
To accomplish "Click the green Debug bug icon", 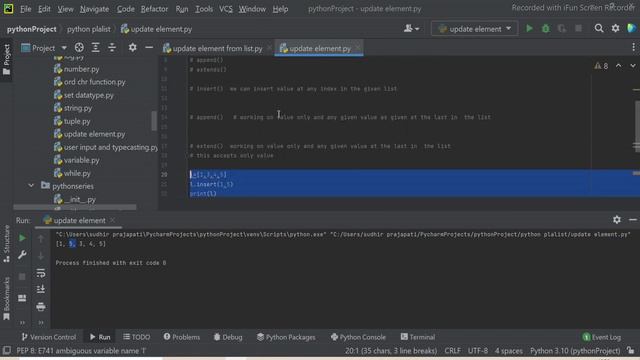I will tap(545, 29).
